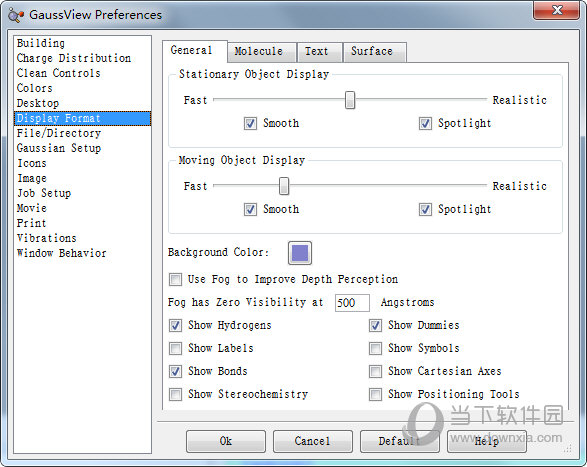Enable Show Cartesian Axes

coord(375,372)
